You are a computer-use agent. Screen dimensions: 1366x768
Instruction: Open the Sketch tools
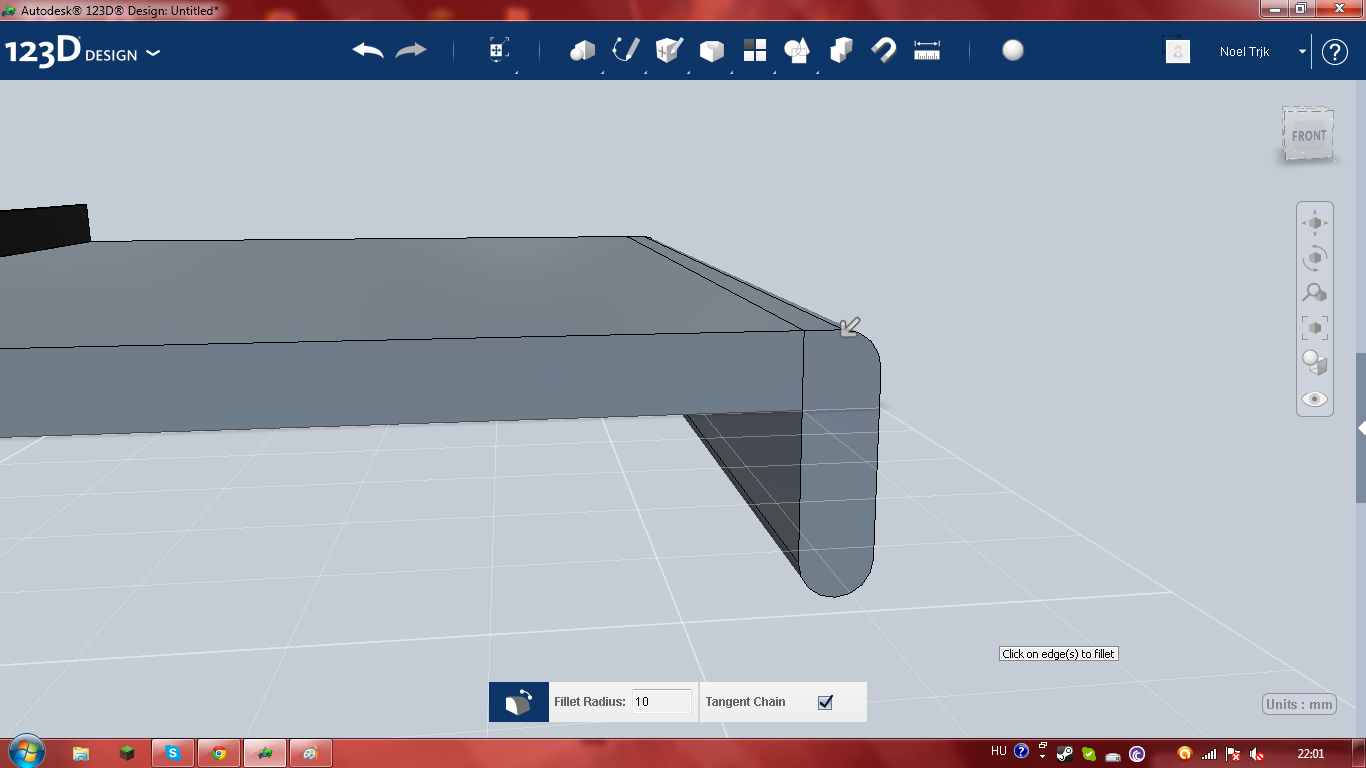pyautogui.click(x=626, y=51)
